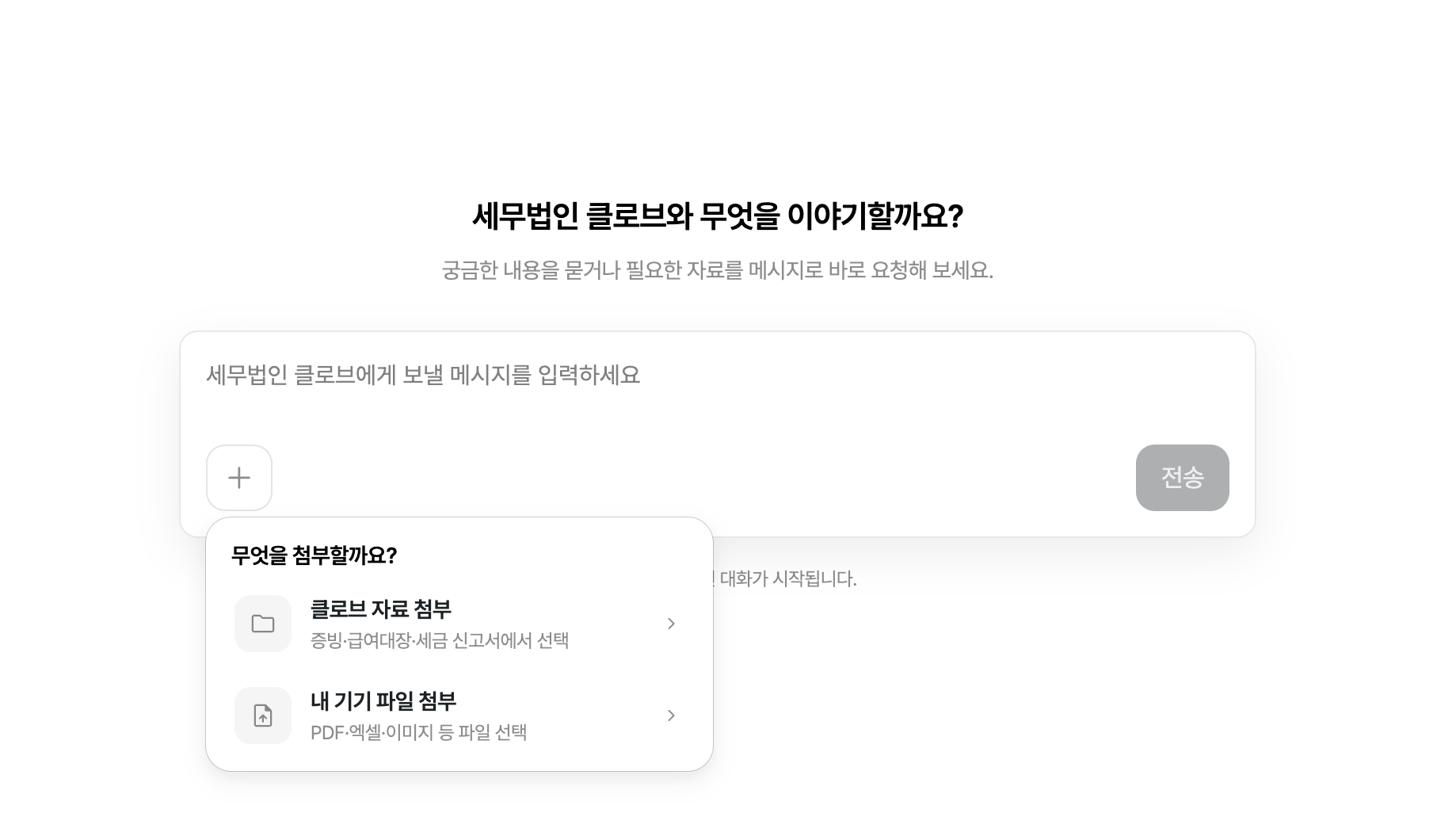Click the 증빙·급여대장·세금 신고서에서 선택 description
The image size is (1456, 832).
click(440, 640)
